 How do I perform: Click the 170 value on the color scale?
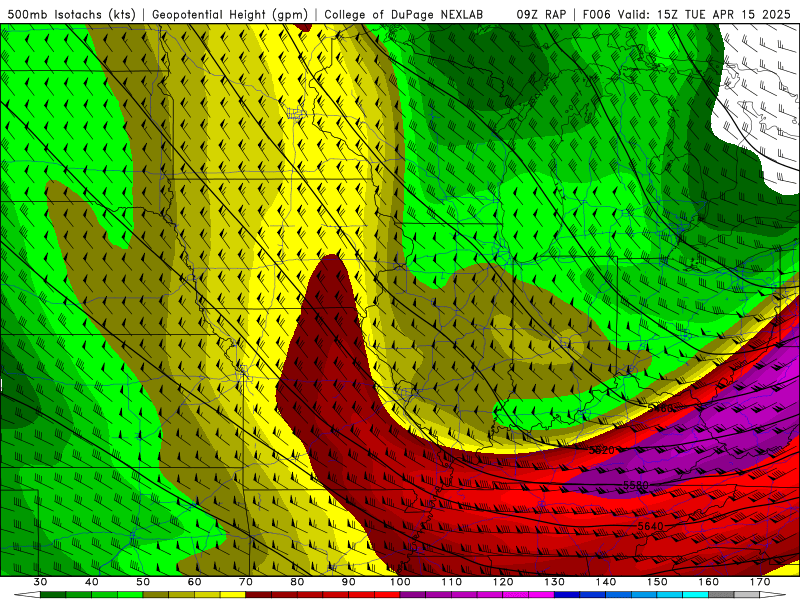pos(760,582)
